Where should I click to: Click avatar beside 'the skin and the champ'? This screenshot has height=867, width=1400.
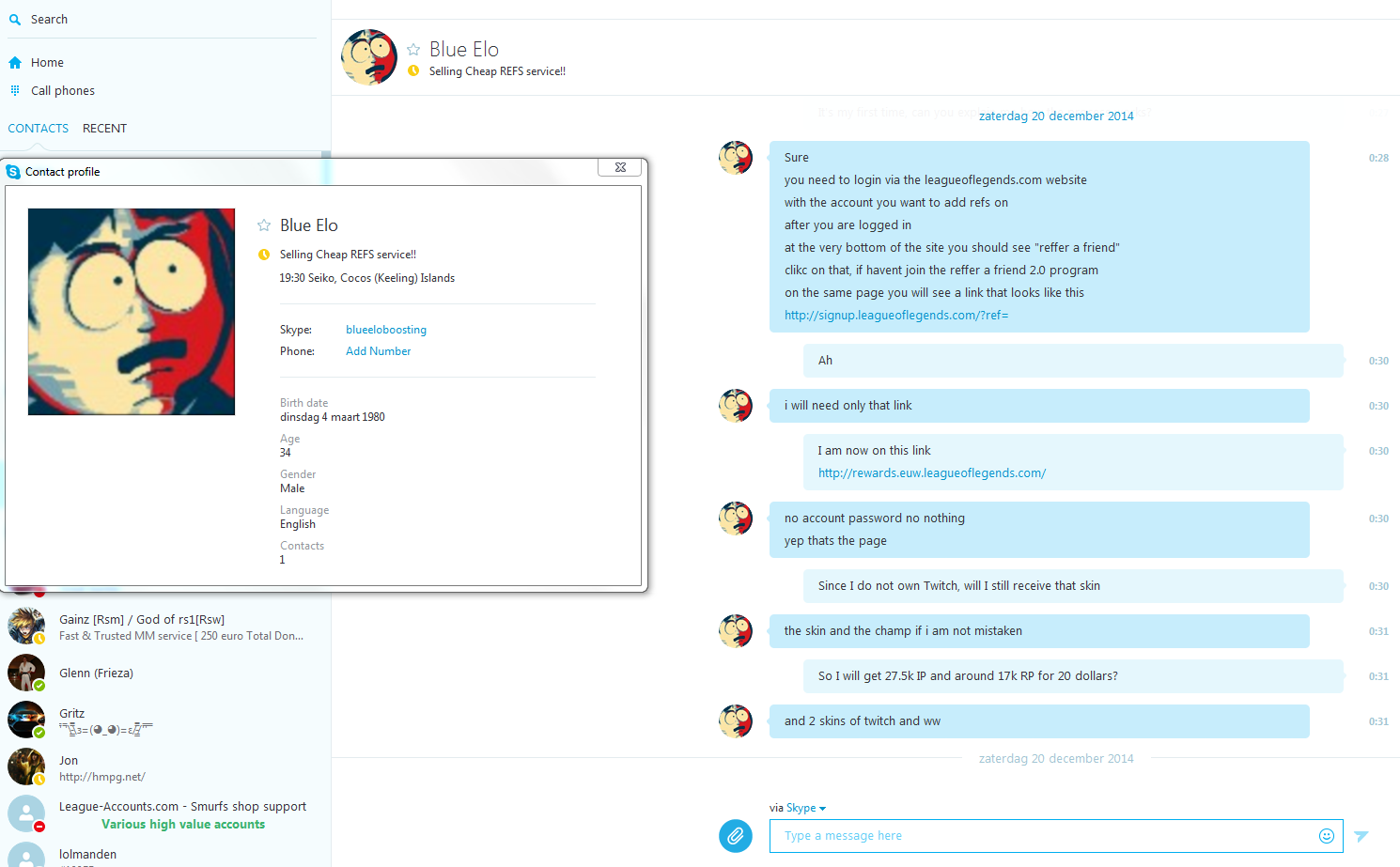coord(736,631)
